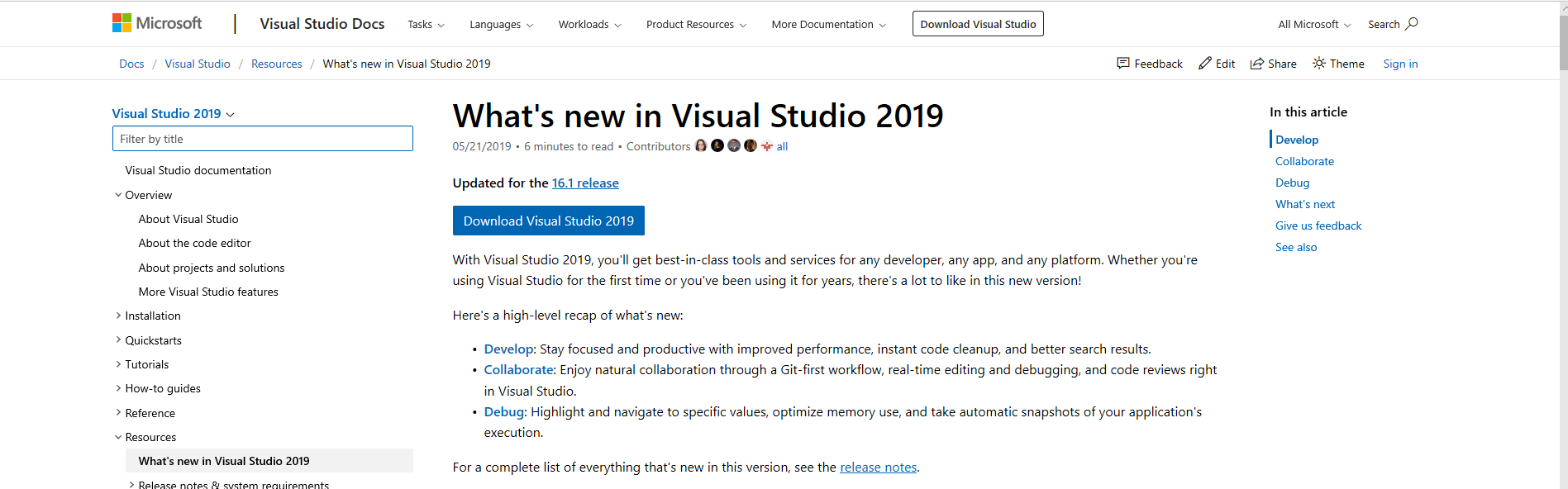Screen dimensions: 1568x489
Task: Open the Tasks dropdown menu
Action: (x=426, y=24)
